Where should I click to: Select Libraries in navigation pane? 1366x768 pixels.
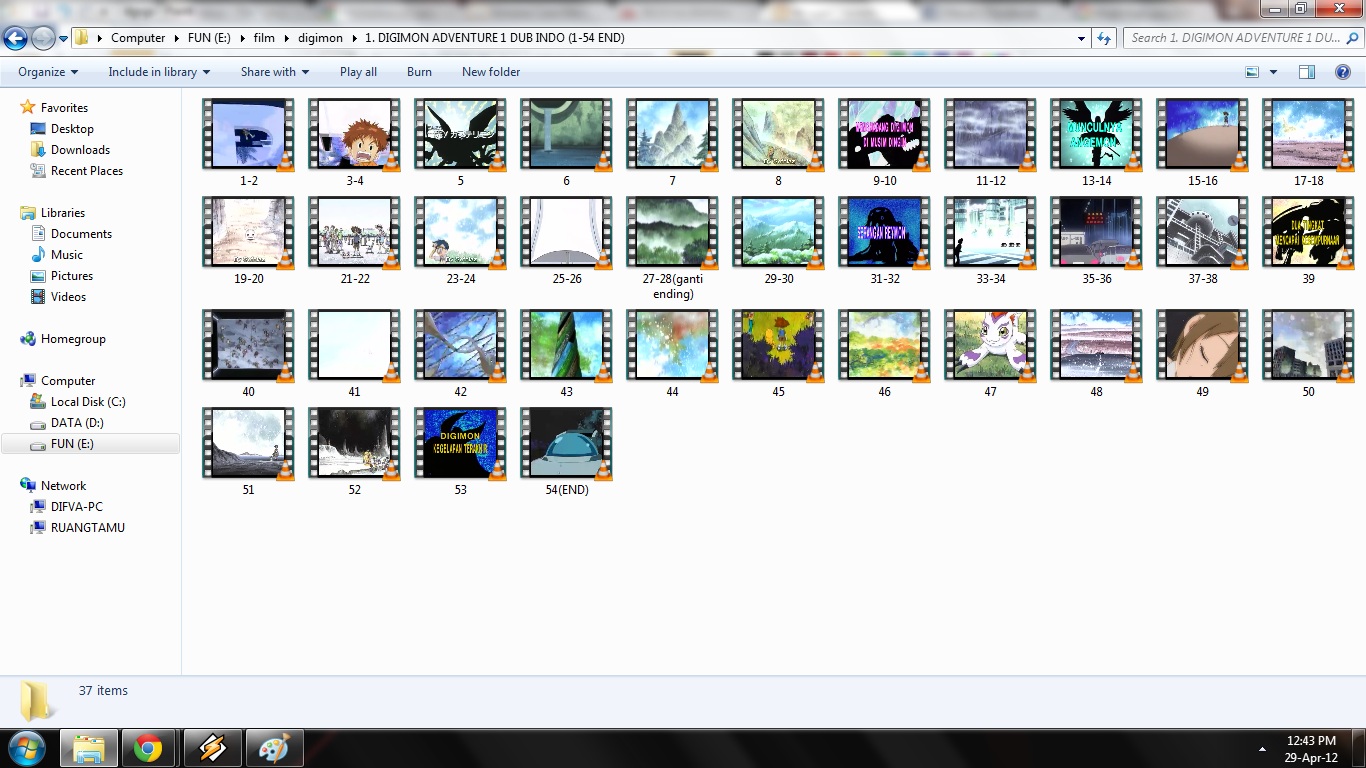tap(63, 213)
